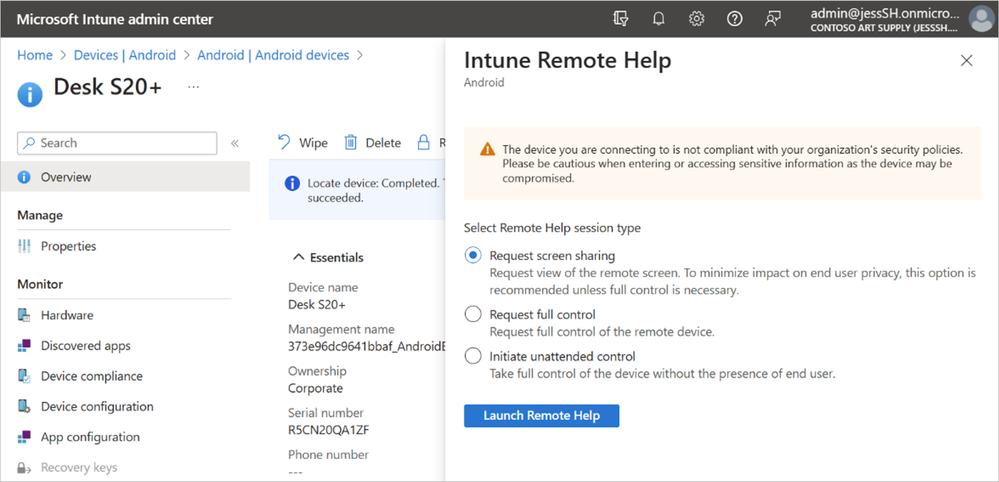Open the feedback icon in header
This screenshot has height=482, width=999.
pyautogui.click(x=773, y=19)
